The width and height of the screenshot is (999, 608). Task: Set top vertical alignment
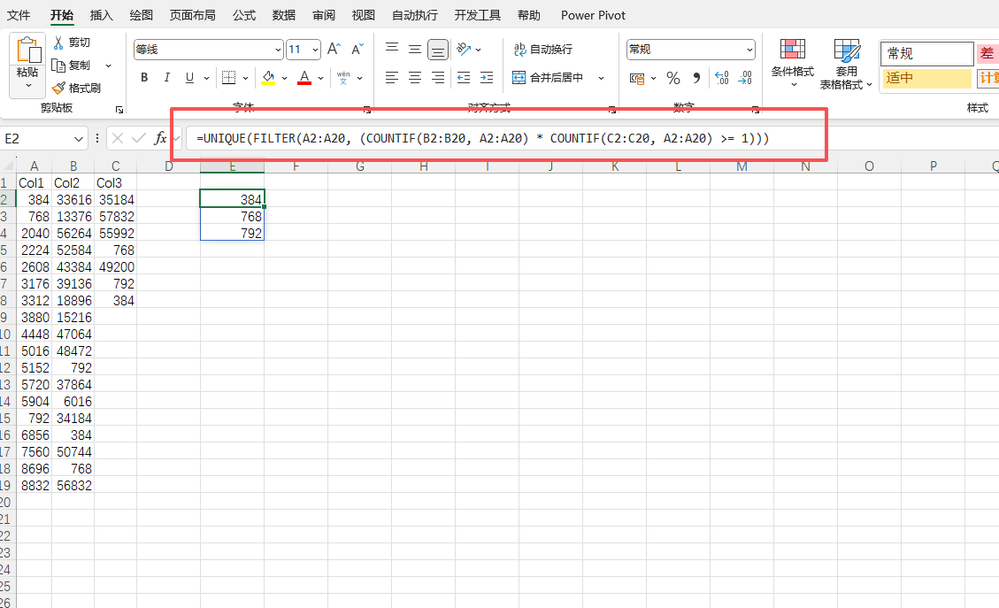(392, 48)
